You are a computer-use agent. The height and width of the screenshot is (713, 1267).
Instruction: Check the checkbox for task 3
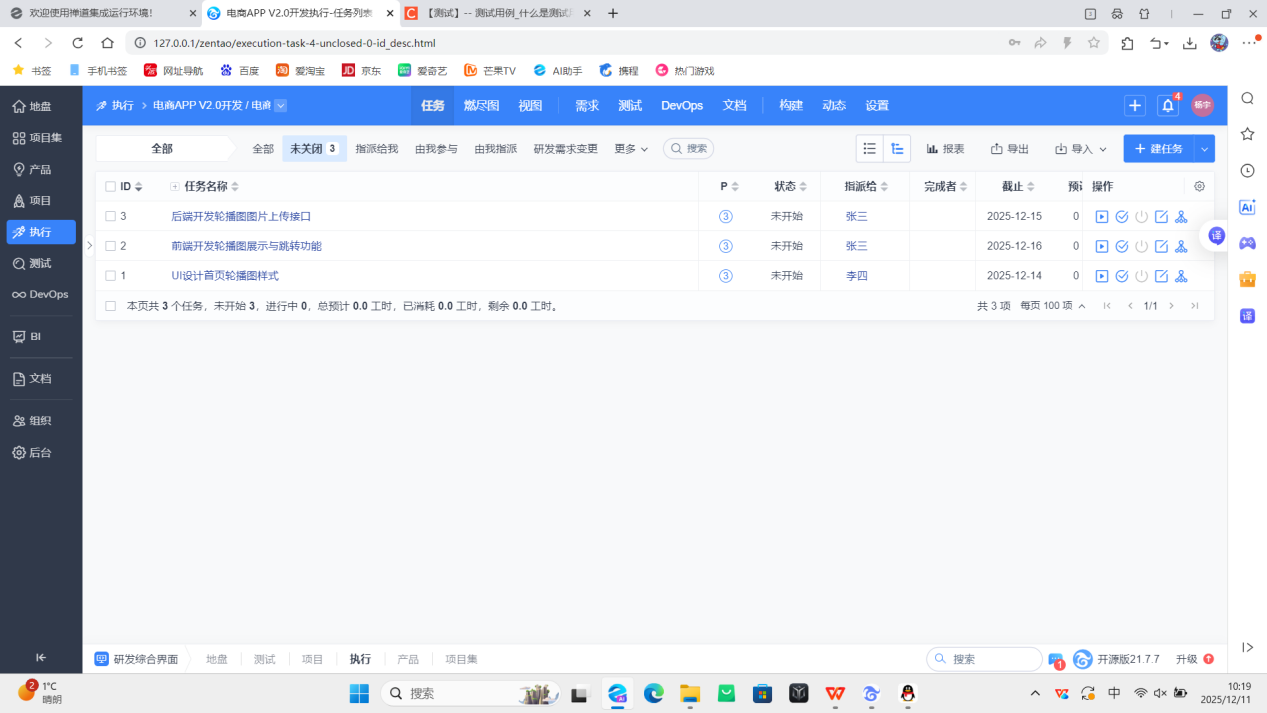coord(110,216)
